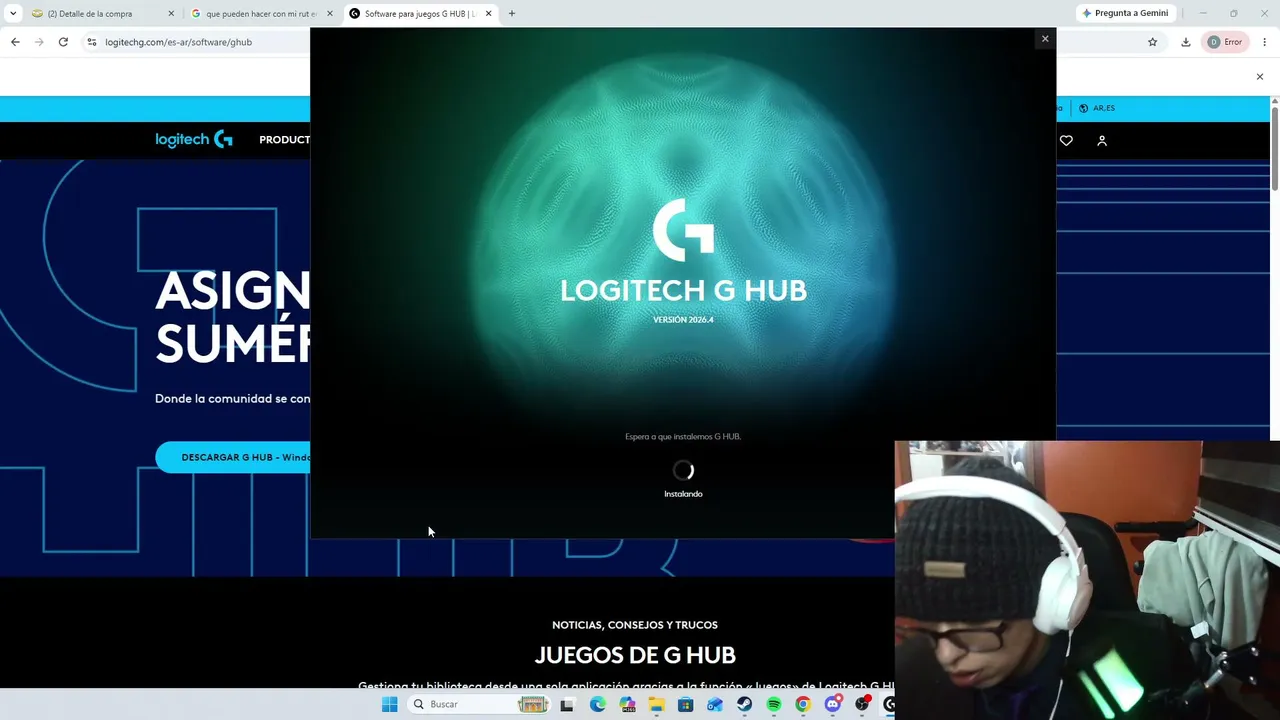Close the Detalle de la compra tab

click(x=171, y=14)
